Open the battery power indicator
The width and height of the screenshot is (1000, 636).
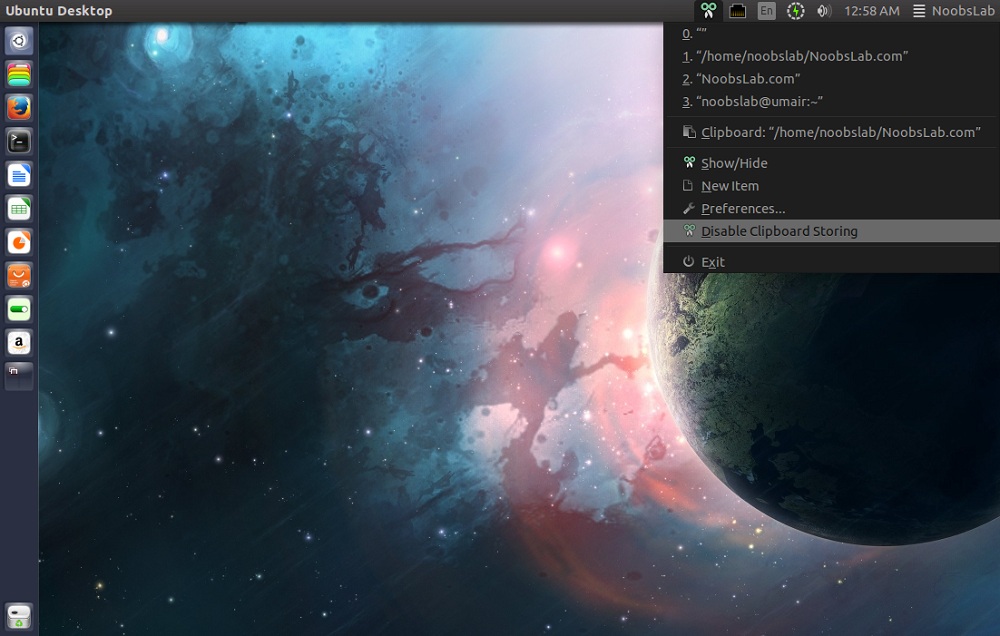point(795,11)
